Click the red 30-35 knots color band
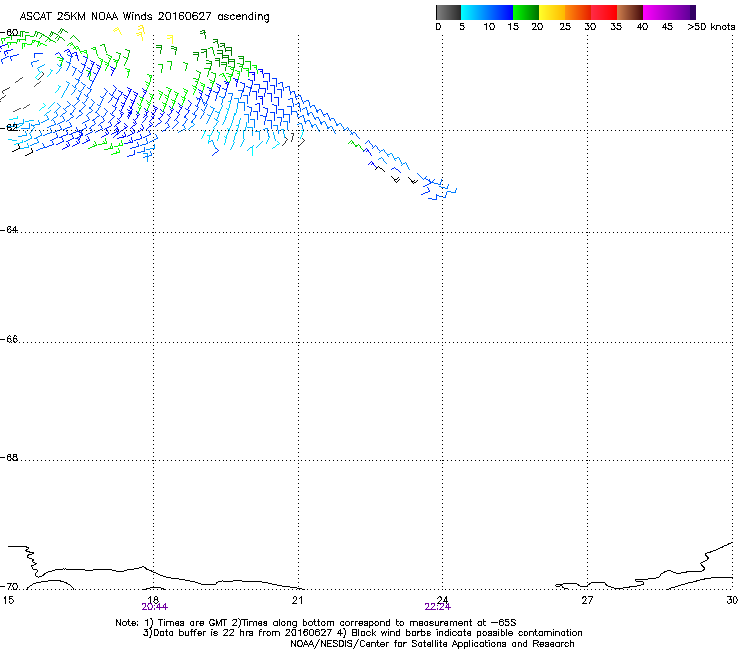Viewport: 740px width, 650px height. click(x=604, y=12)
